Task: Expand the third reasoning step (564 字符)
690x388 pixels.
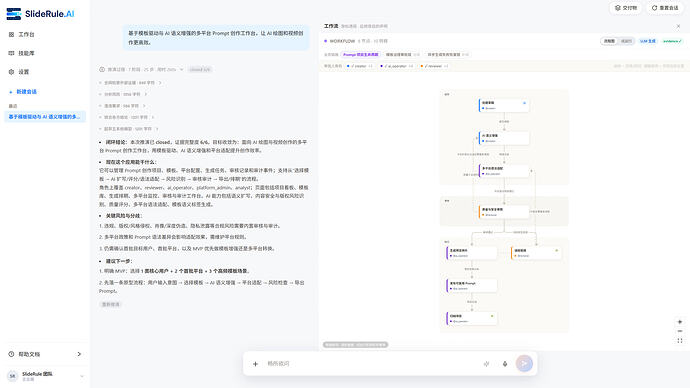Action: (122, 106)
